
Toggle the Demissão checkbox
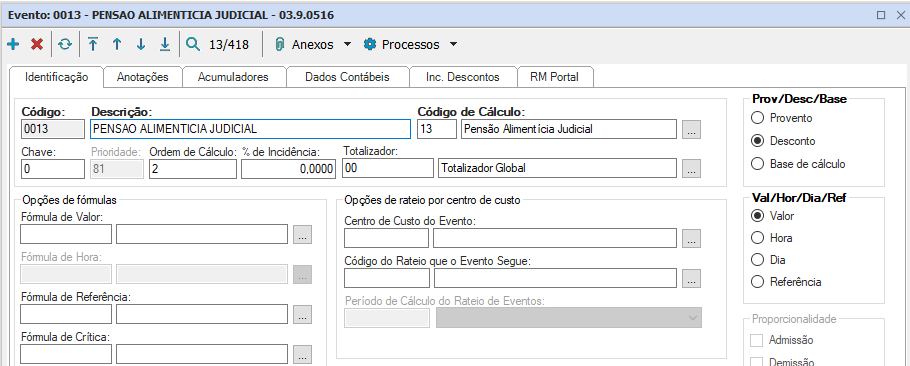pos(756,362)
